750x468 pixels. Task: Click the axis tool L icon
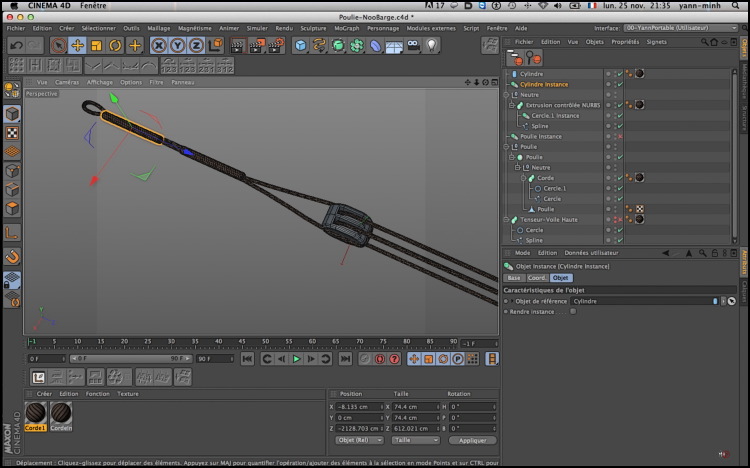[12, 233]
